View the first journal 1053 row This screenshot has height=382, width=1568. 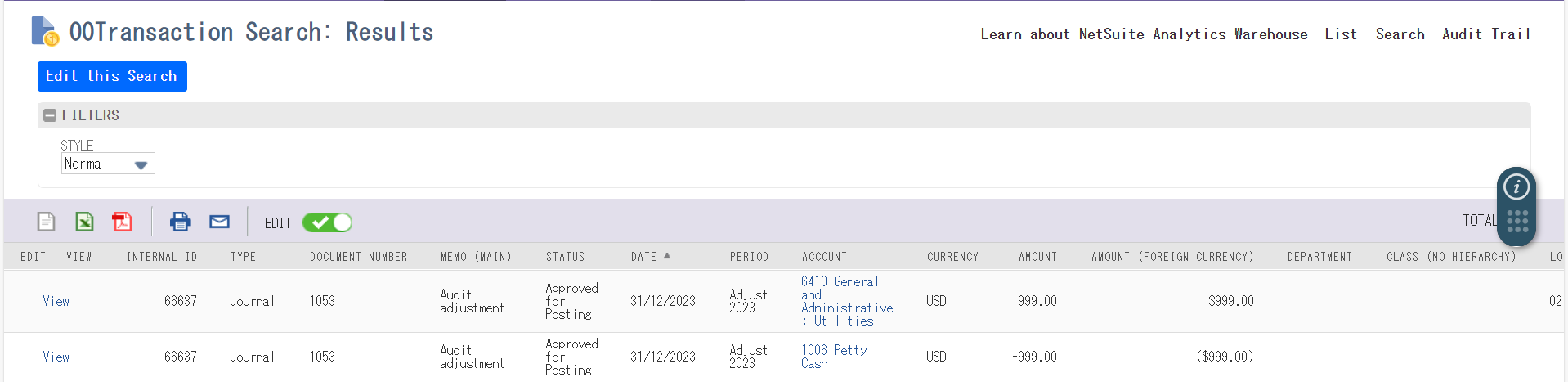(56, 301)
